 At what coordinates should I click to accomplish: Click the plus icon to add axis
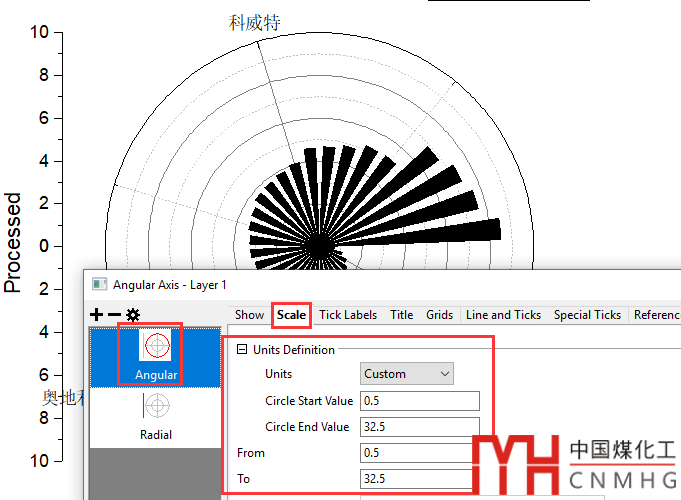point(97,315)
